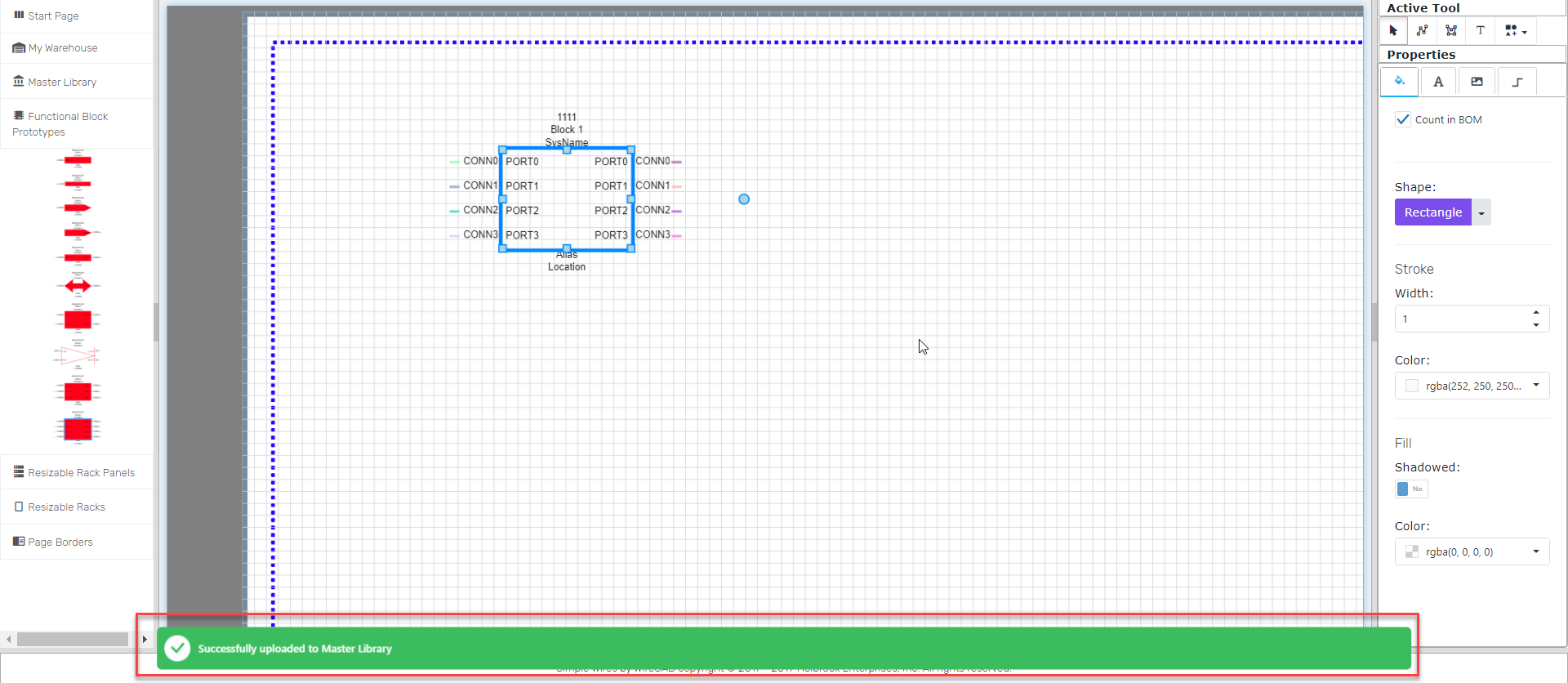The image size is (1568, 683).
Task: Switch to fill bucket properties tab
Action: tap(1399, 81)
